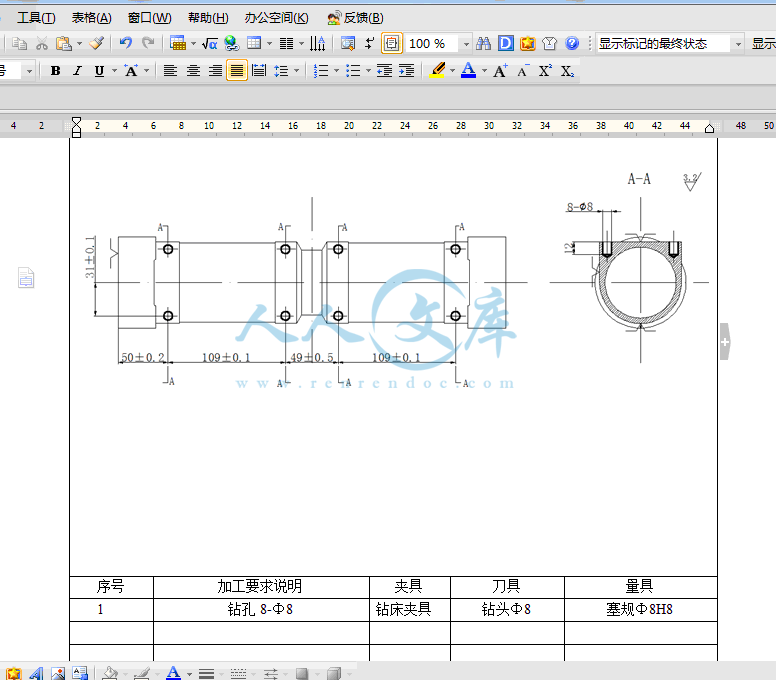Click the Cut scissors icon
This screenshot has width=776, height=680.
(42, 44)
